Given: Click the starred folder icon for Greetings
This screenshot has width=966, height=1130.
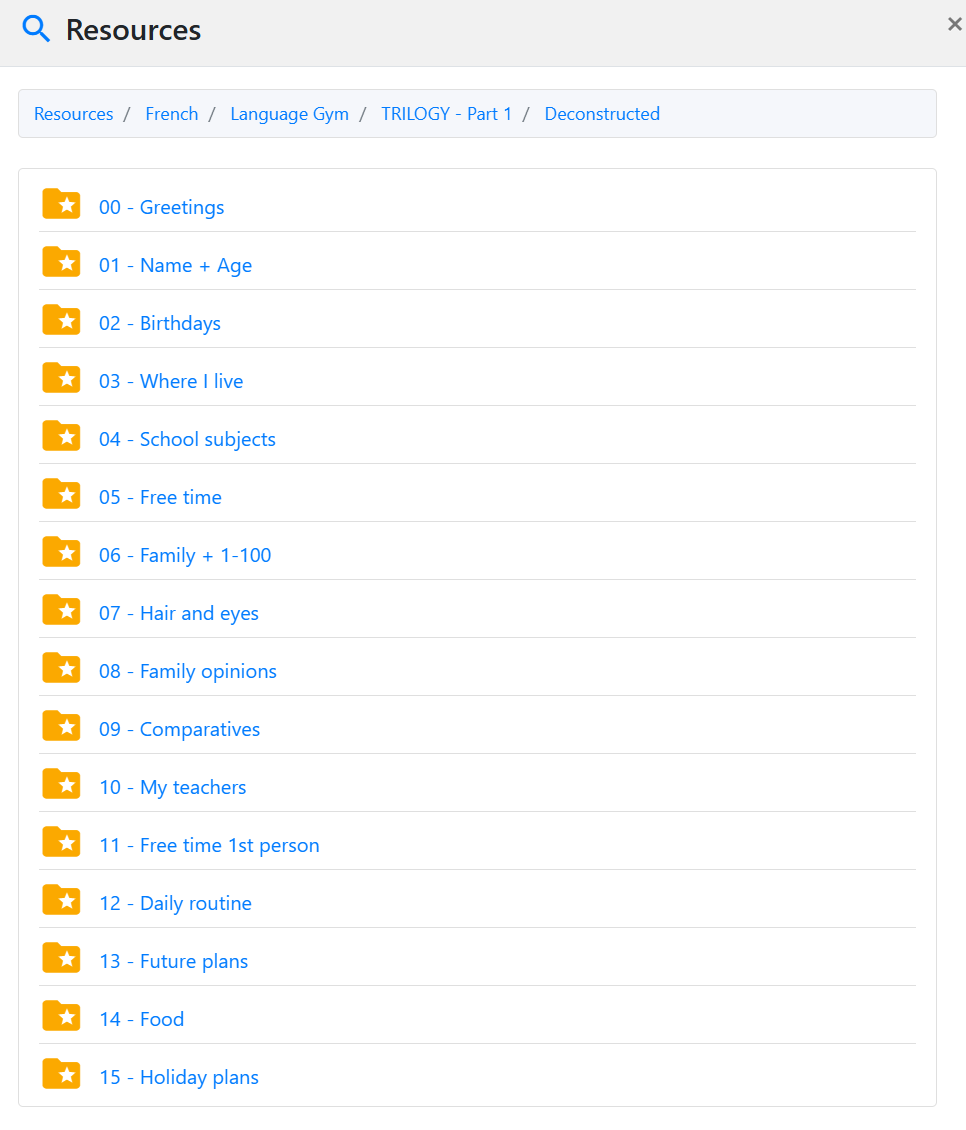Looking at the screenshot, I should coord(61,204).
